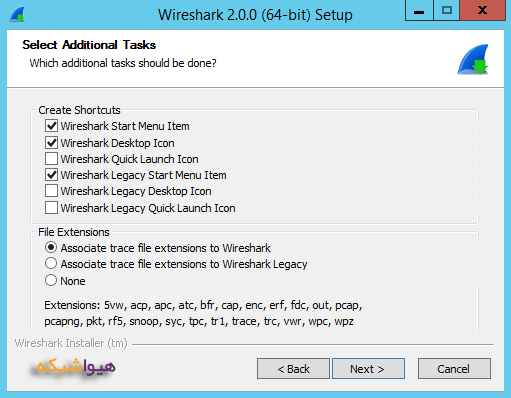The height and width of the screenshot is (398, 511).
Task: Close the Wireshark Setup window
Action: pos(482,11)
